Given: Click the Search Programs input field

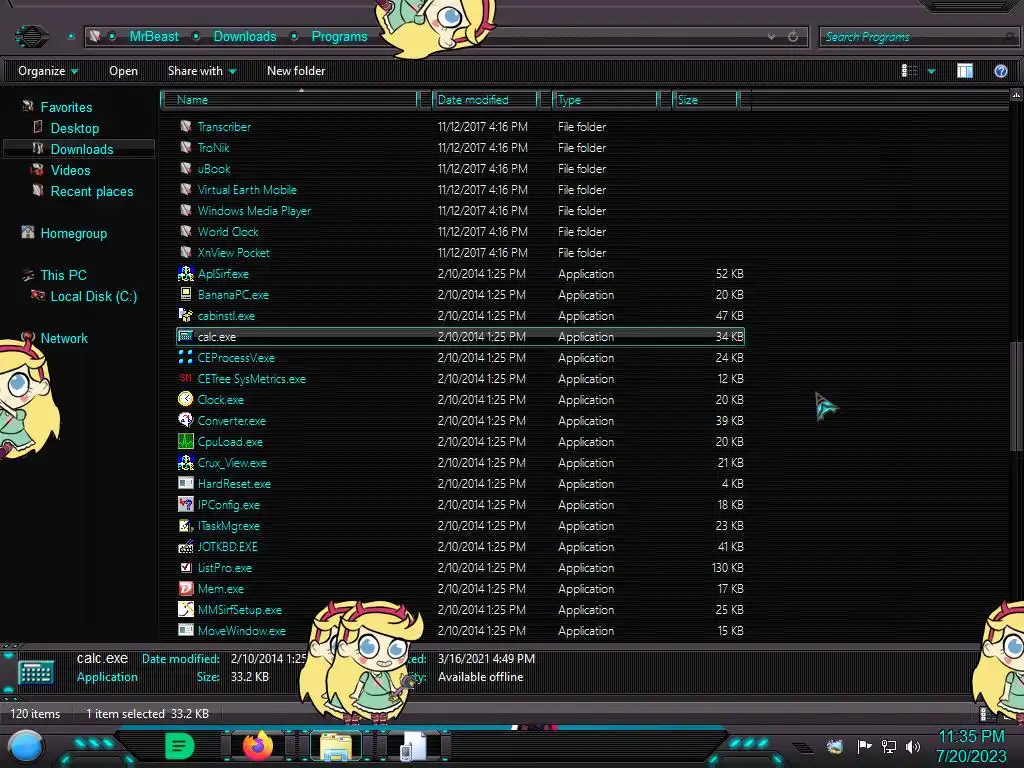Looking at the screenshot, I should click(918, 37).
